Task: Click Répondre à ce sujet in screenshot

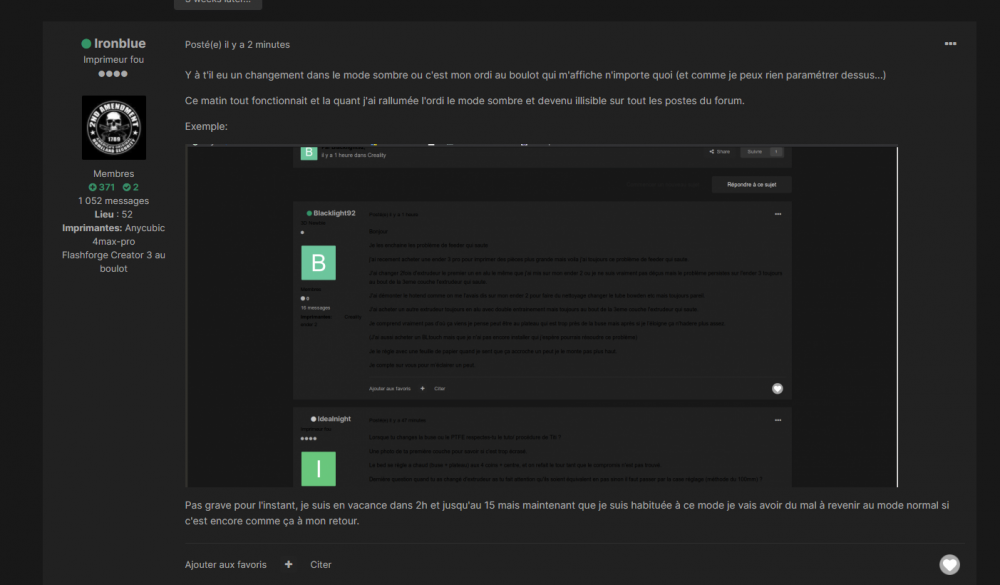Action: (751, 185)
